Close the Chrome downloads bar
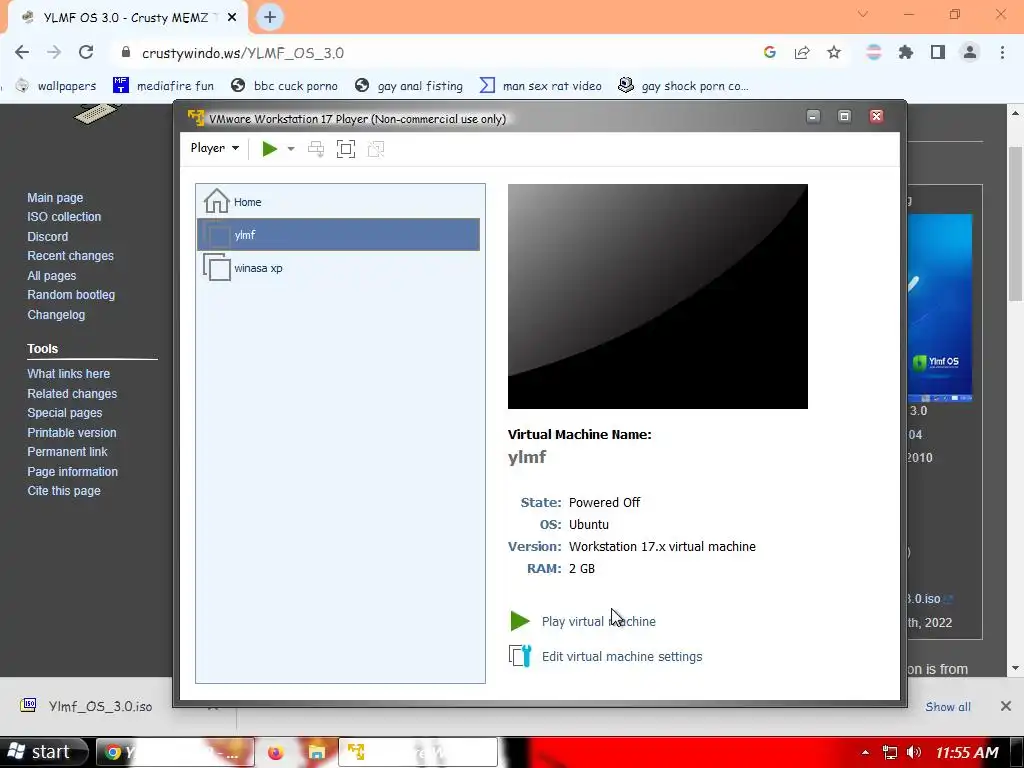Viewport: 1024px width, 768px height. coord(1006,706)
